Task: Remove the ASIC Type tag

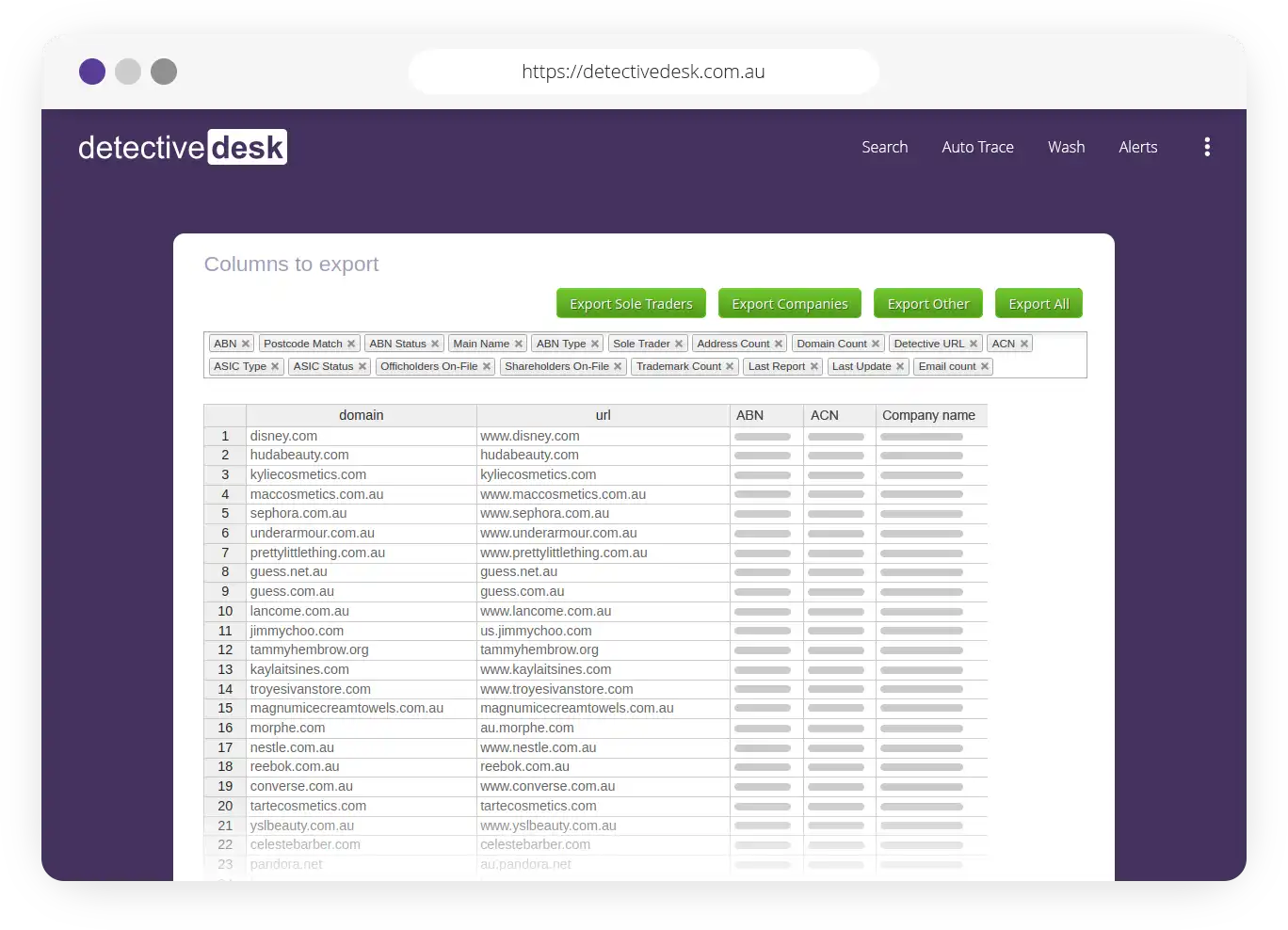Action: tap(275, 367)
